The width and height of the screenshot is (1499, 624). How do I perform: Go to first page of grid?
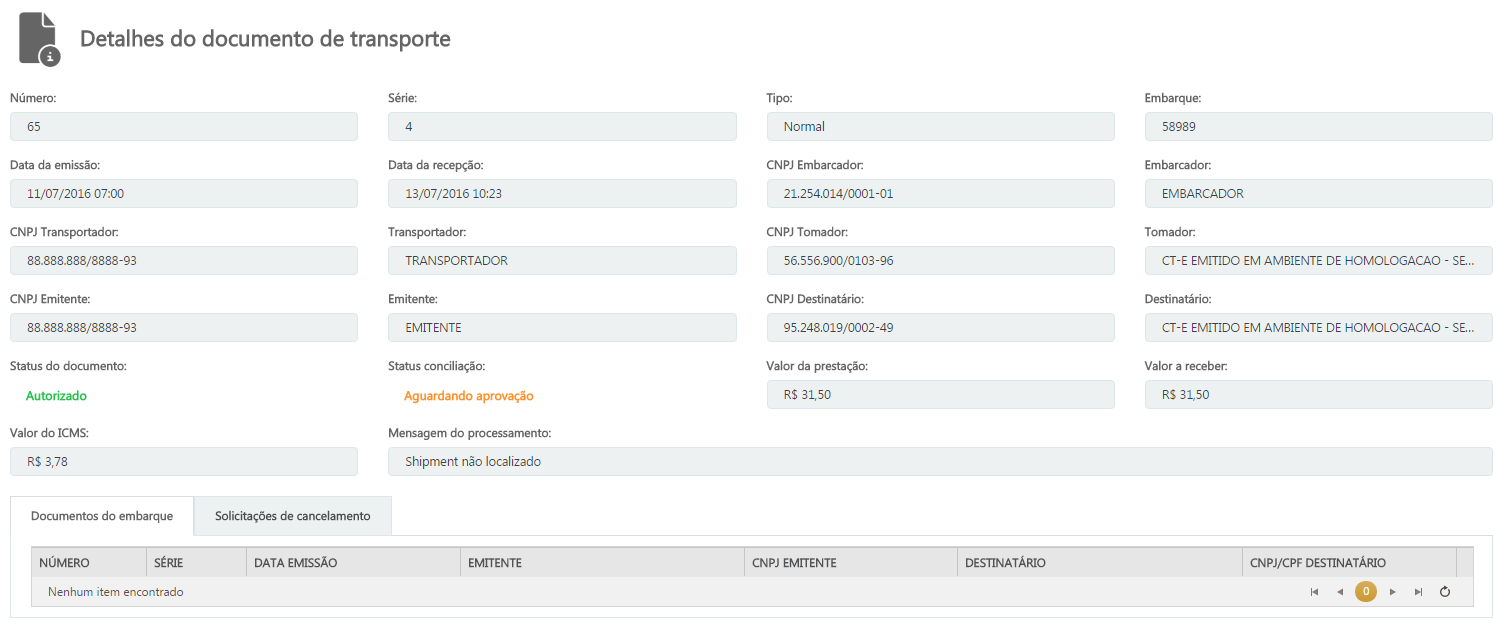[x=1314, y=592]
